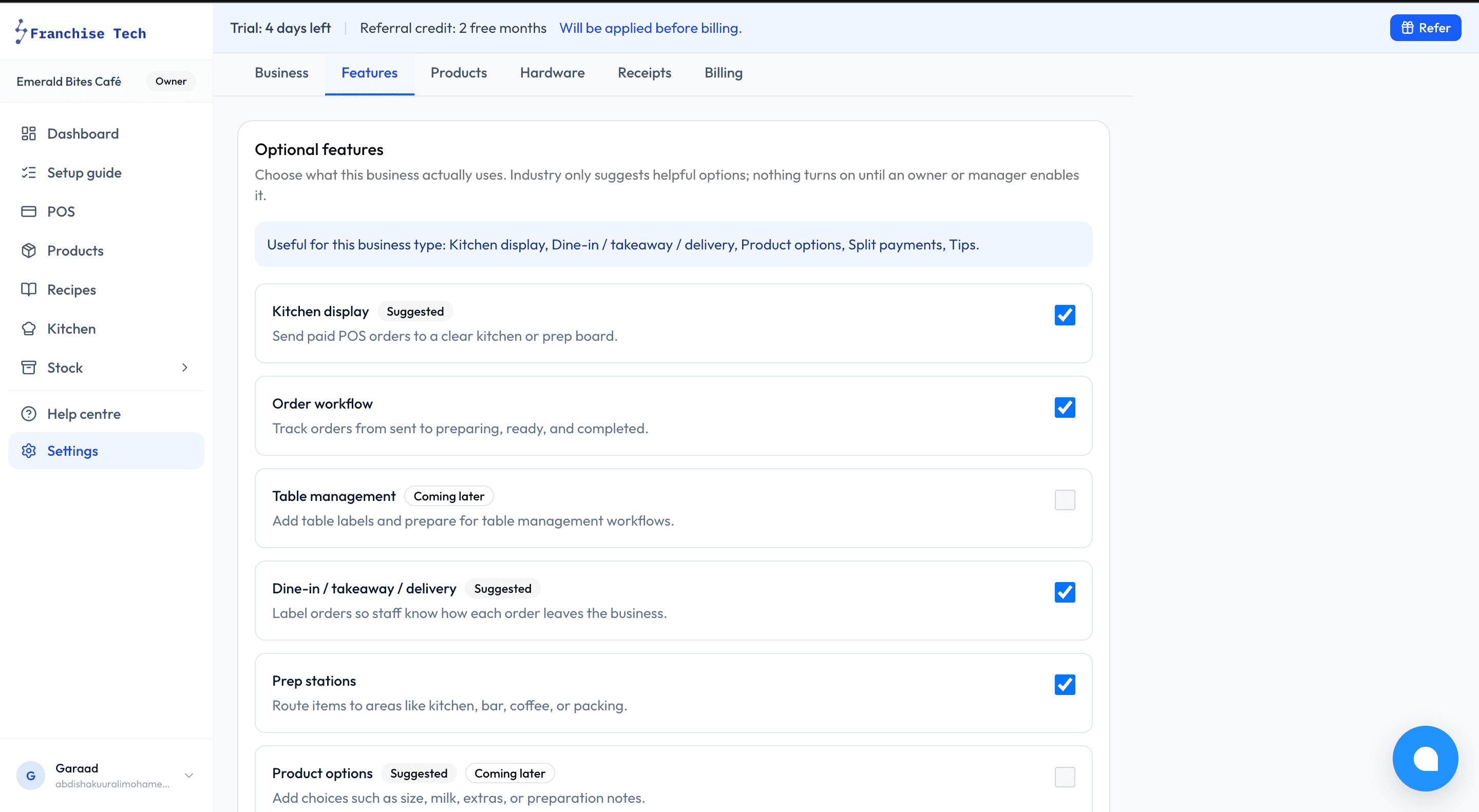This screenshot has height=812, width=1479.
Task: Click the Products box icon in sidebar
Action: [29, 251]
